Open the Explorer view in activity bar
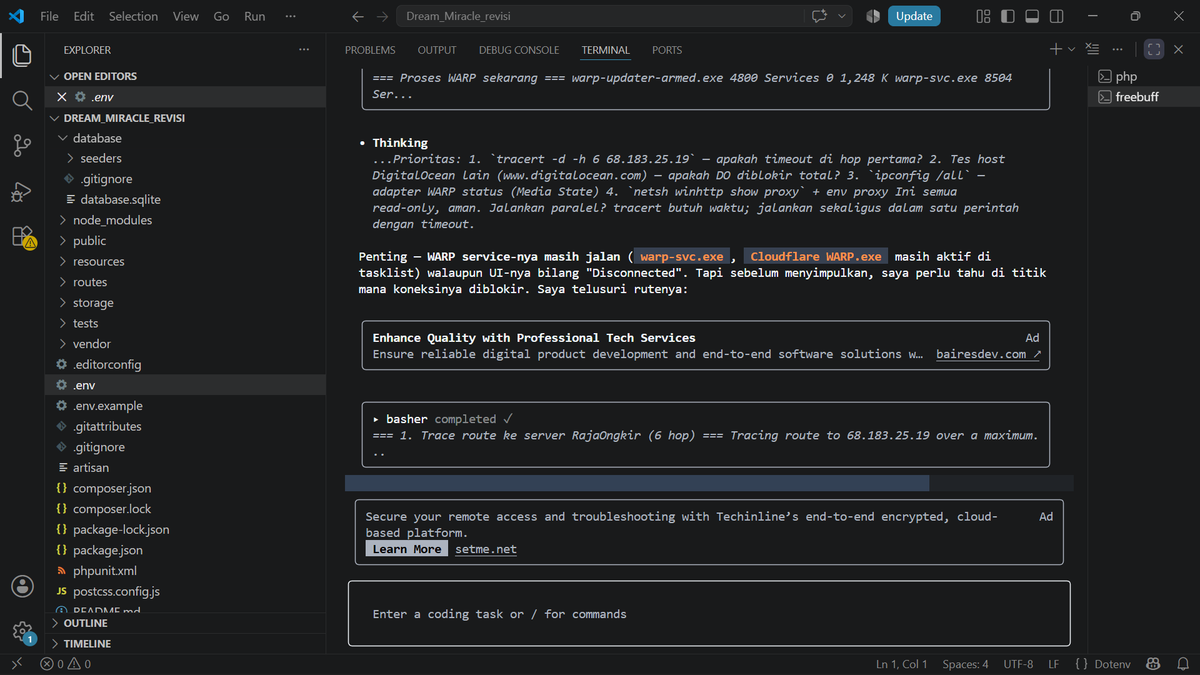The width and height of the screenshot is (1200, 675). point(22,56)
